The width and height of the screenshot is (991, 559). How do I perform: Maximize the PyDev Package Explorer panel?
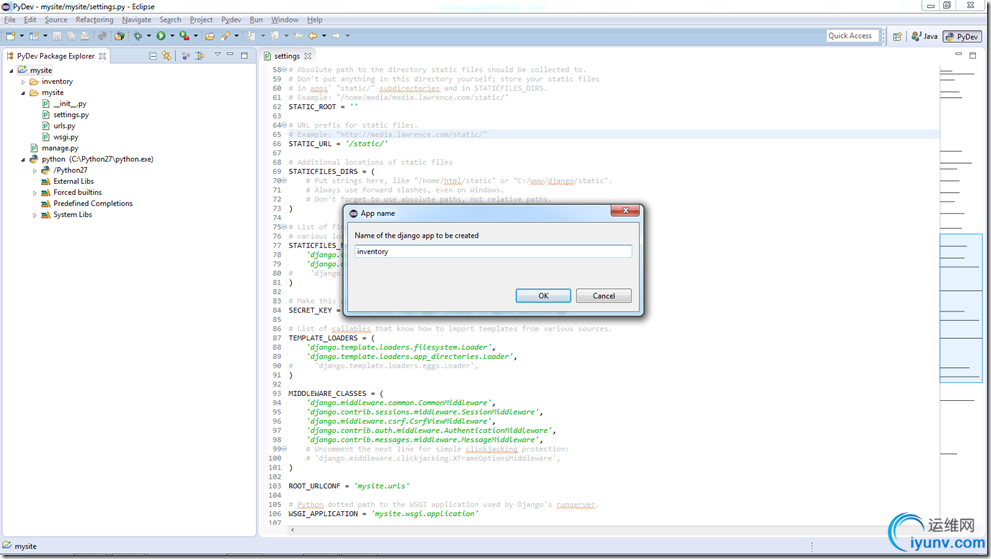click(x=245, y=55)
